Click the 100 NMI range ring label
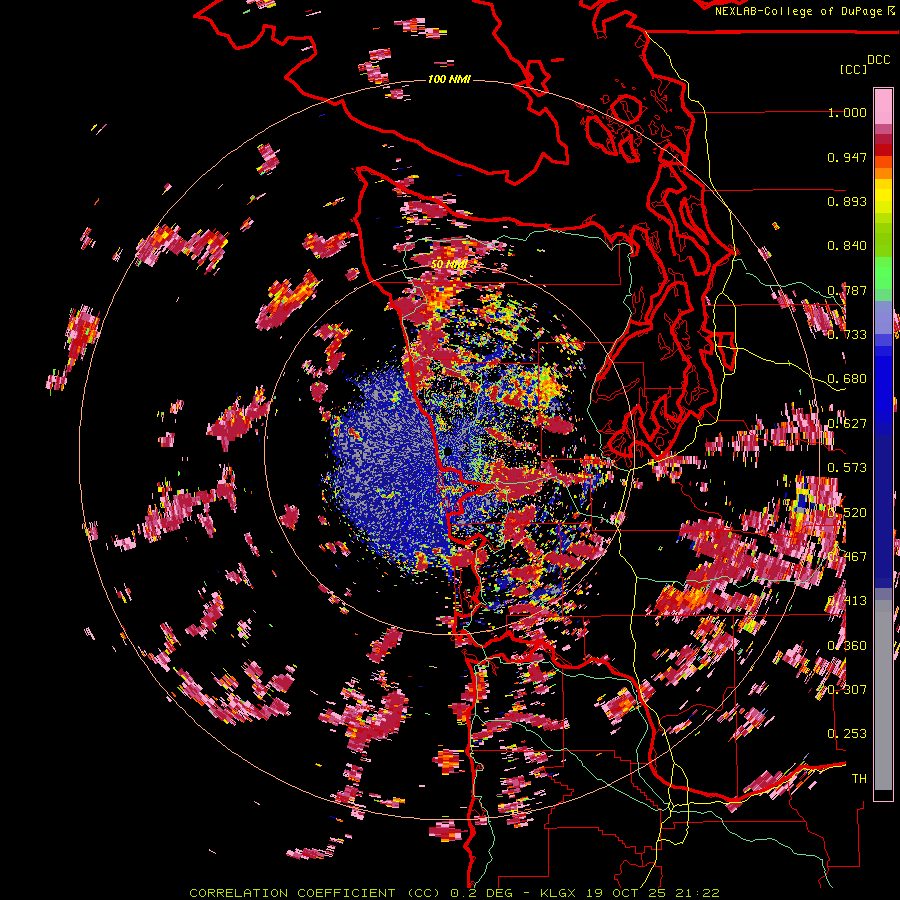Viewport: 900px width, 900px height. pos(449,79)
